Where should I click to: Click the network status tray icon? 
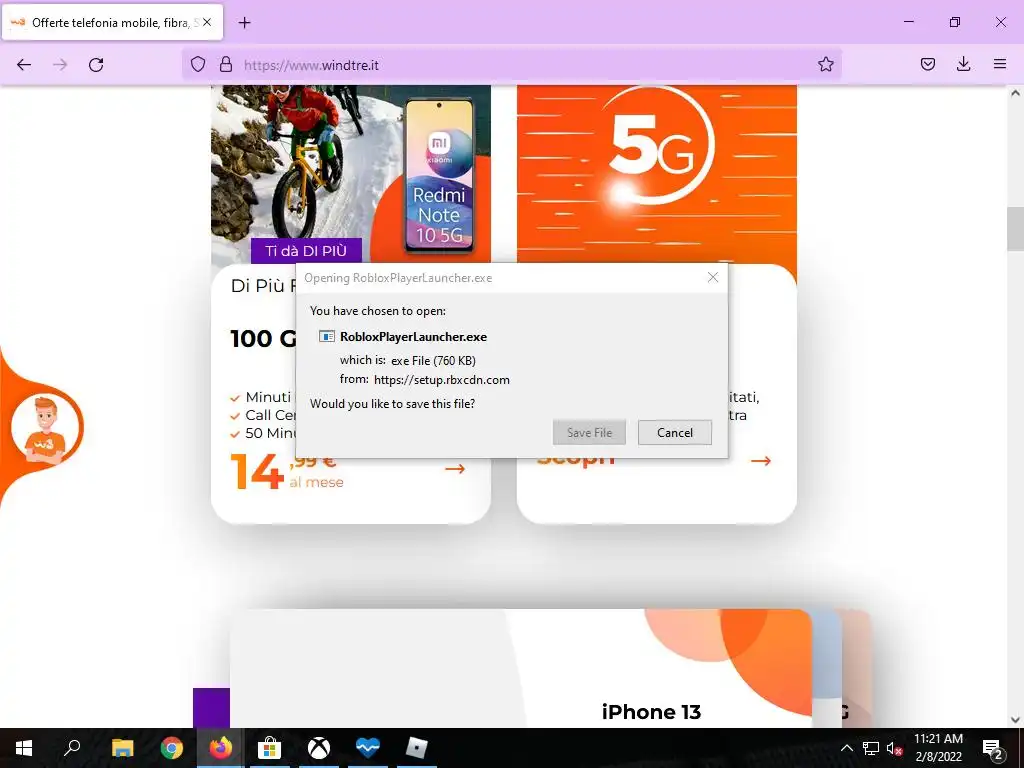click(871, 748)
